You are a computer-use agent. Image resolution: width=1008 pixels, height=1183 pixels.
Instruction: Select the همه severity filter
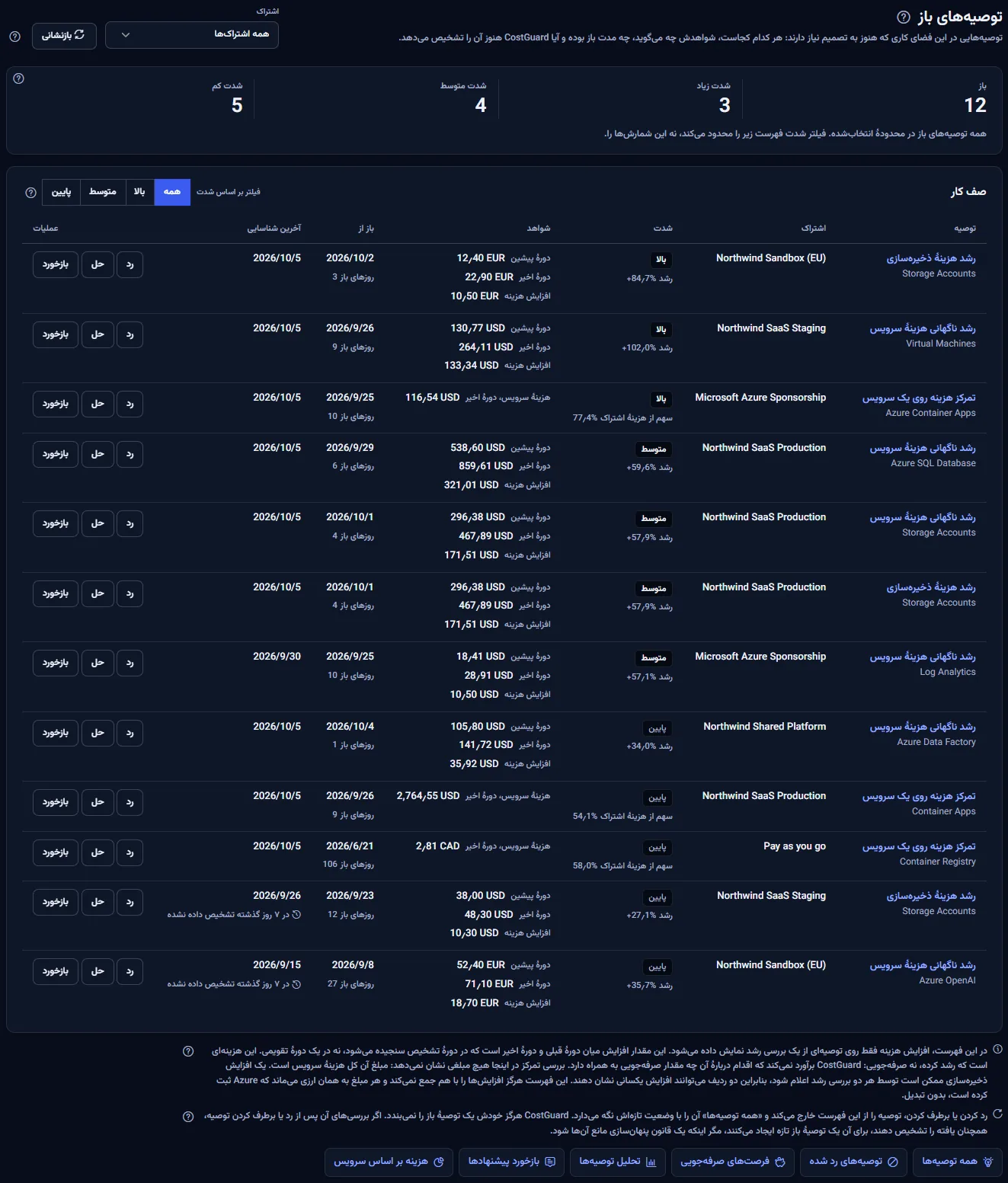point(172,192)
